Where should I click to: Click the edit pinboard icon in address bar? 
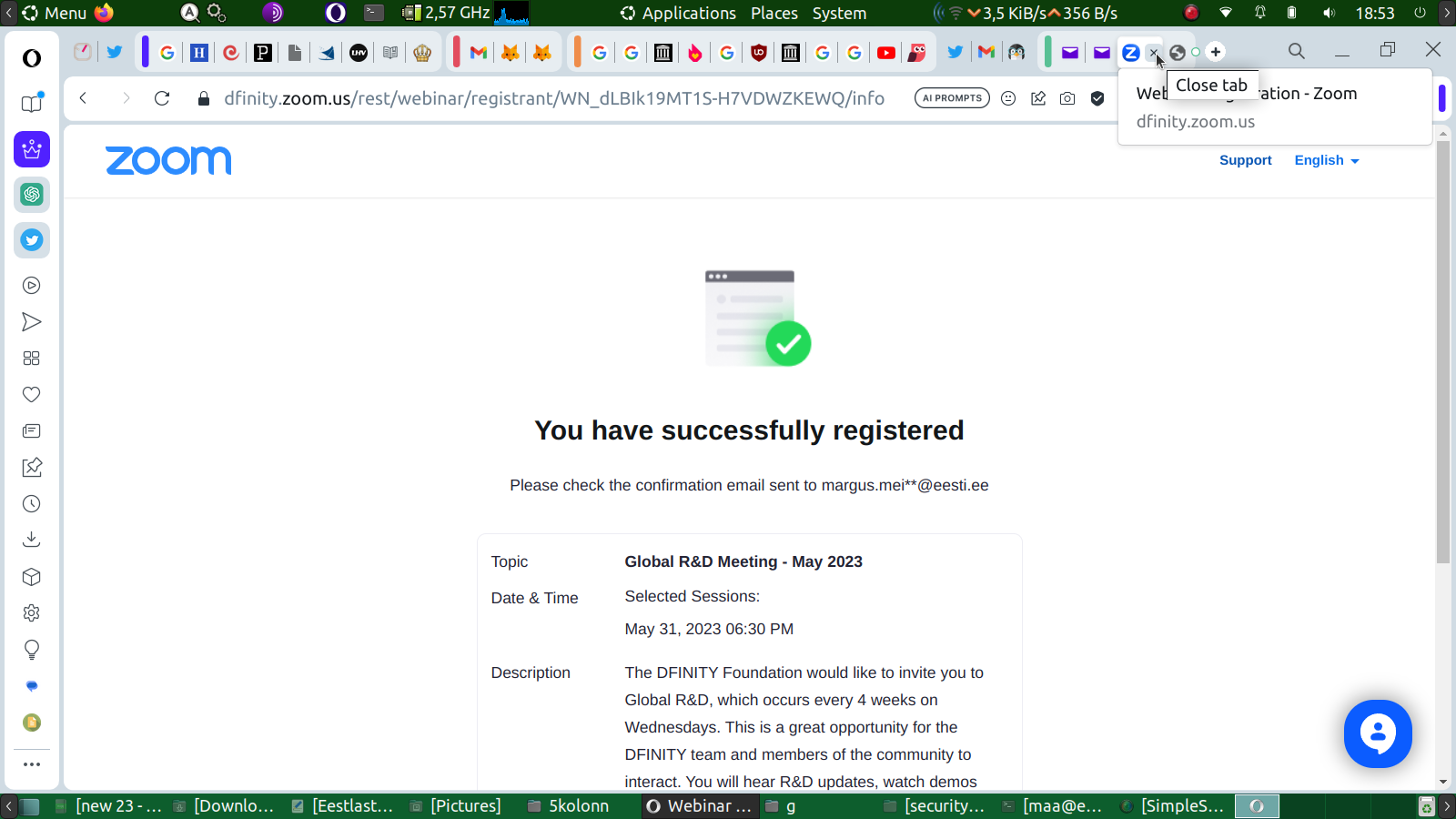click(1038, 98)
